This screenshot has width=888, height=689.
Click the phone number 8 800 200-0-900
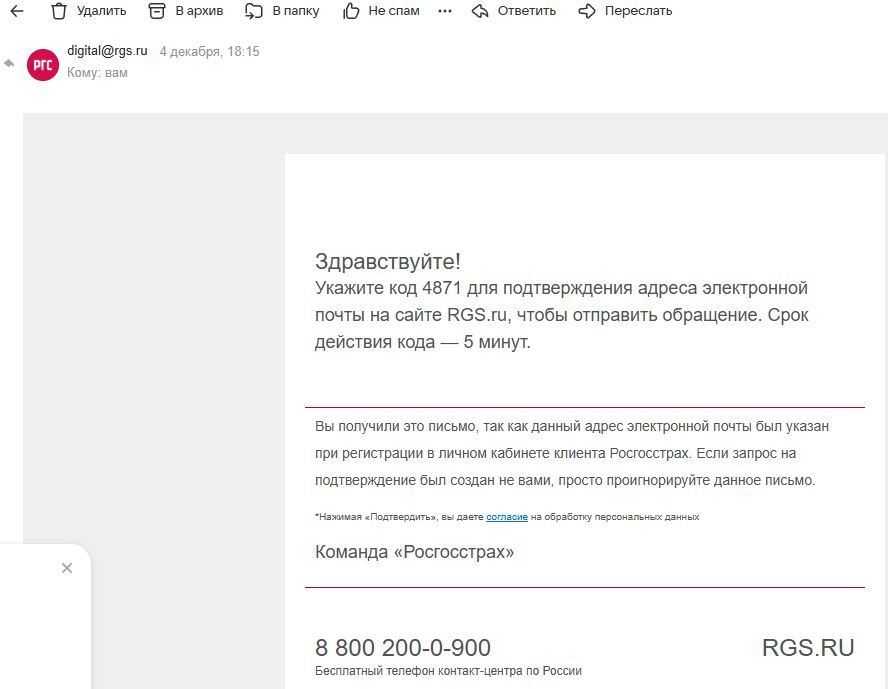[x=403, y=648]
